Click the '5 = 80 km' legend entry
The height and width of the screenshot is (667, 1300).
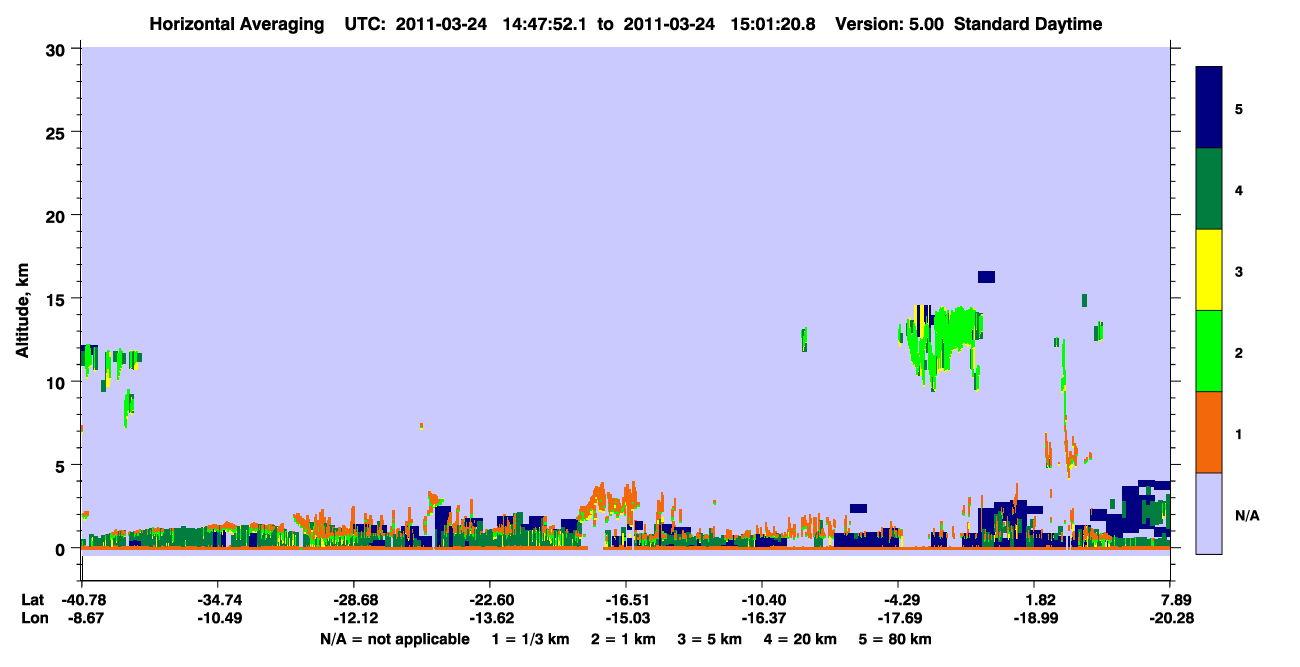[897, 638]
